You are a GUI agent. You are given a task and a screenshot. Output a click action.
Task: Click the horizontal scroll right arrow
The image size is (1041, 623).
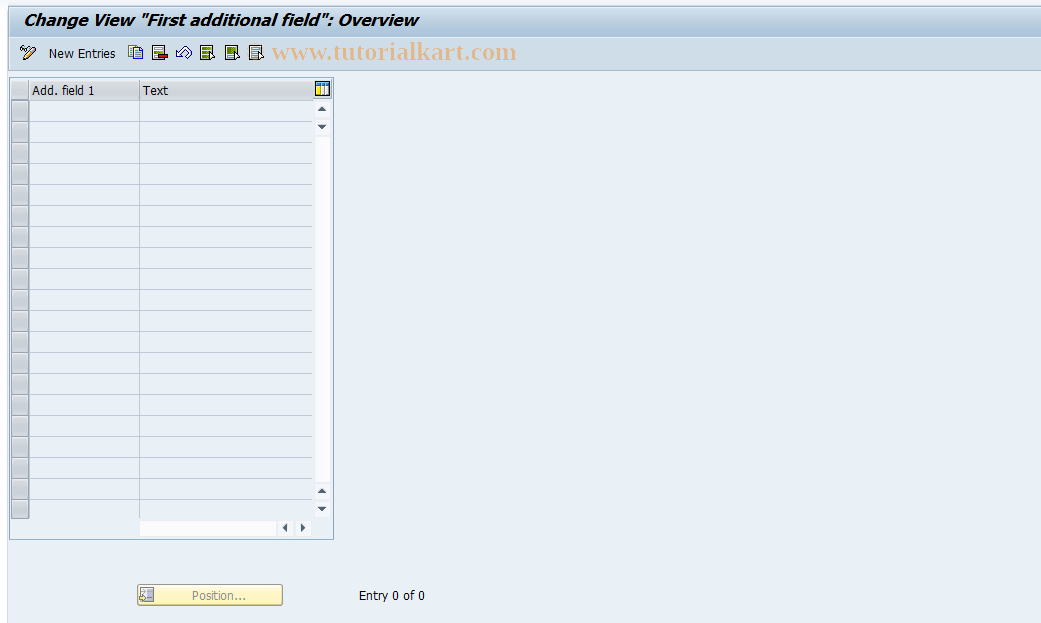click(x=303, y=528)
